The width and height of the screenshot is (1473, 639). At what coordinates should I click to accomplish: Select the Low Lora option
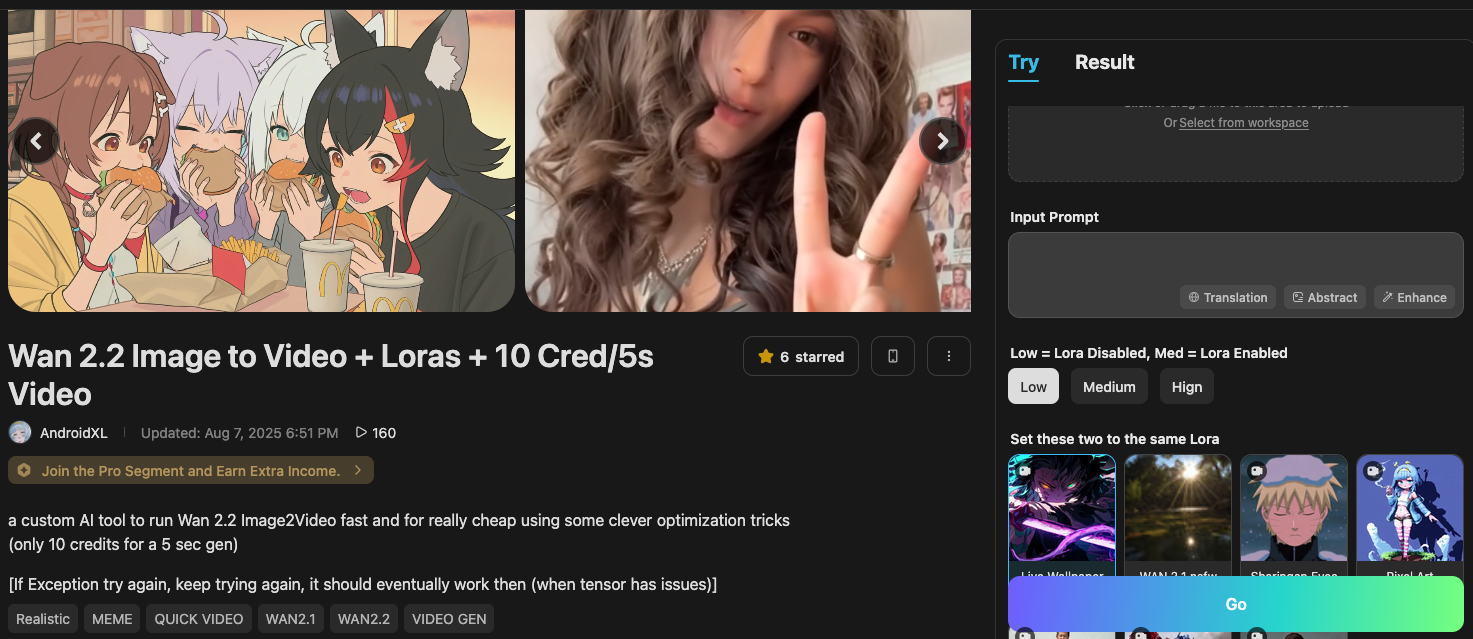click(x=1033, y=387)
